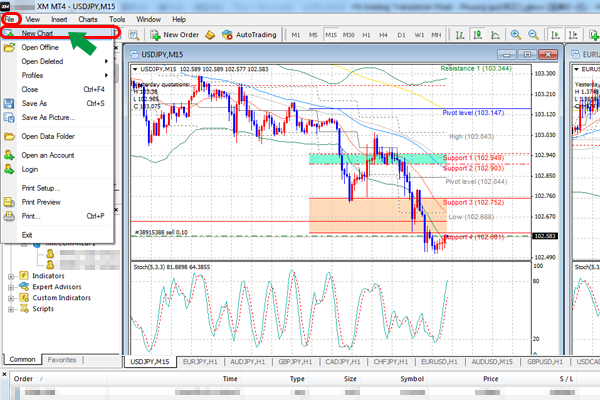
Task: Open the EURJPY,H1 chart tab
Action: (200, 362)
